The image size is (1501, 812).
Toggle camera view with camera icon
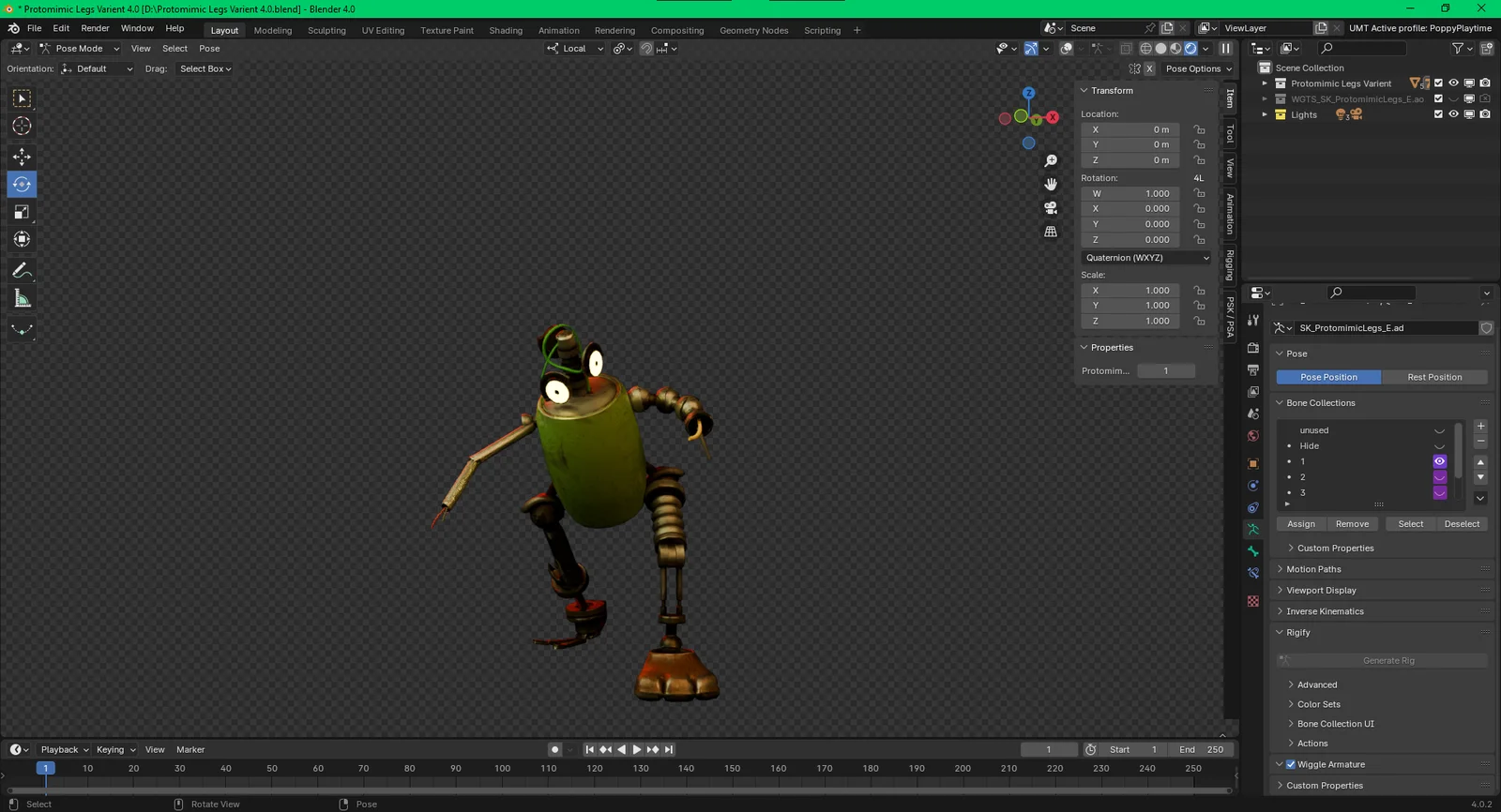[x=1051, y=207]
